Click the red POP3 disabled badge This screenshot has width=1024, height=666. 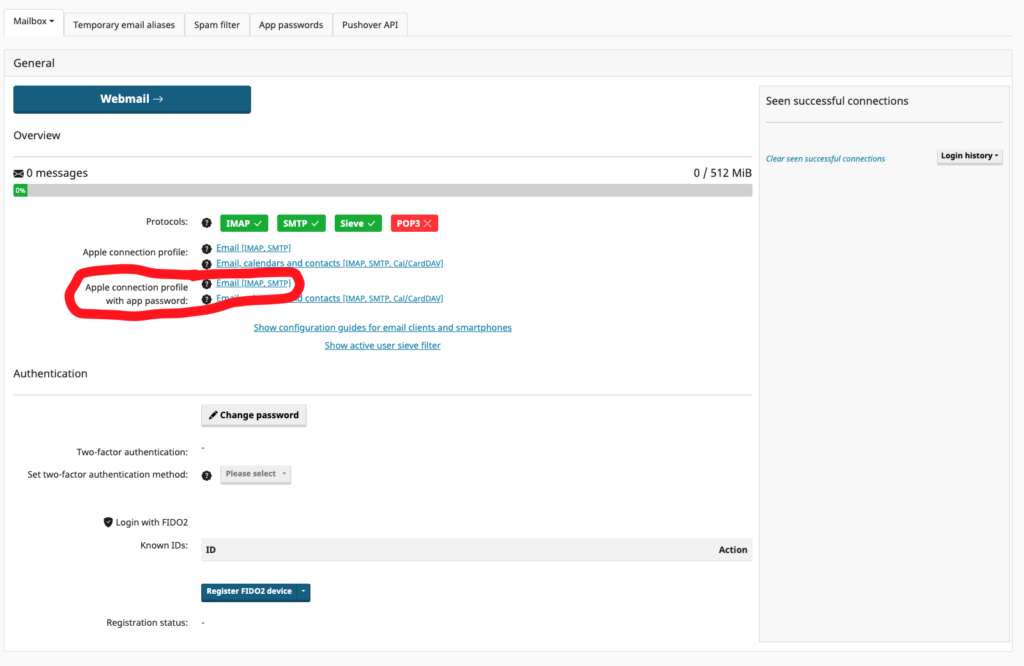point(414,223)
